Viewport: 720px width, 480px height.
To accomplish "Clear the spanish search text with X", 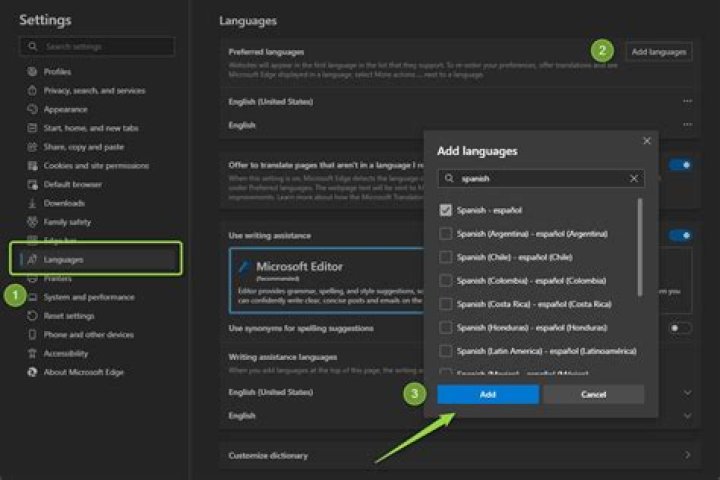I will 634,179.
